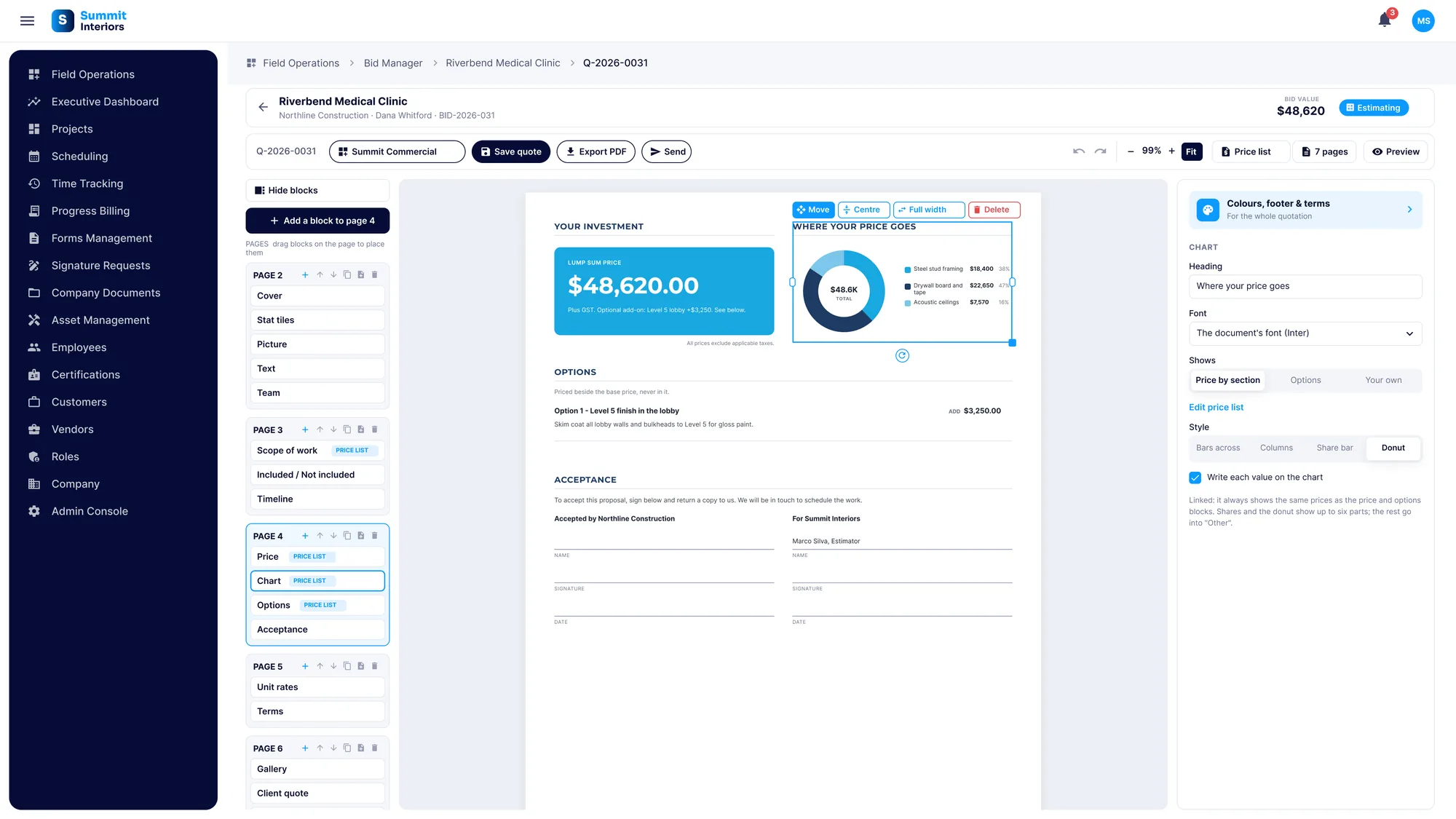Undo the last quote edit
This screenshot has height=819, width=1456.
(x=1079, y=151)
